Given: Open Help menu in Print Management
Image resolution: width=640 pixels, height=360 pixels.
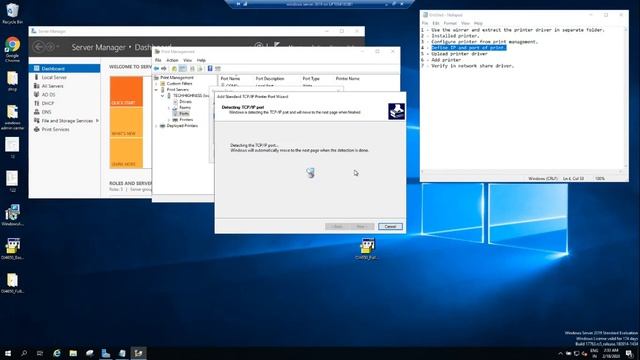Looking at the screenshot, I should (201, 60).
